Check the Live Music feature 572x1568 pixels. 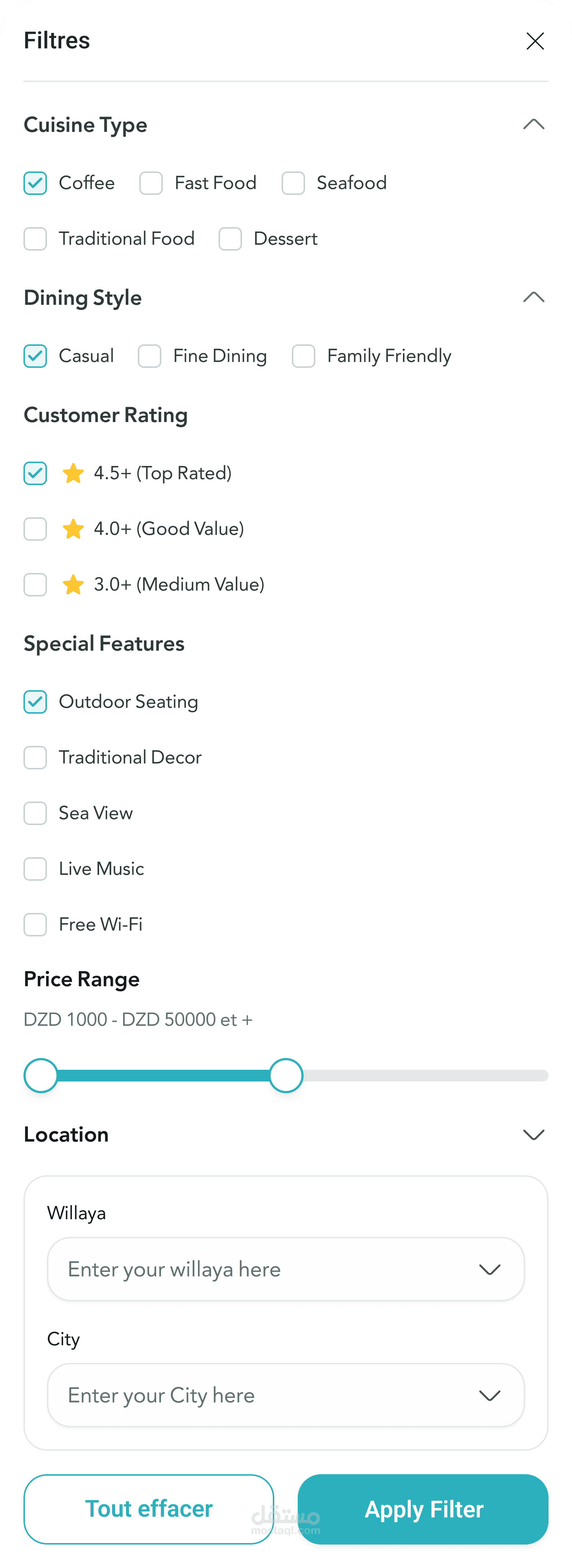(x=35, y=869)
